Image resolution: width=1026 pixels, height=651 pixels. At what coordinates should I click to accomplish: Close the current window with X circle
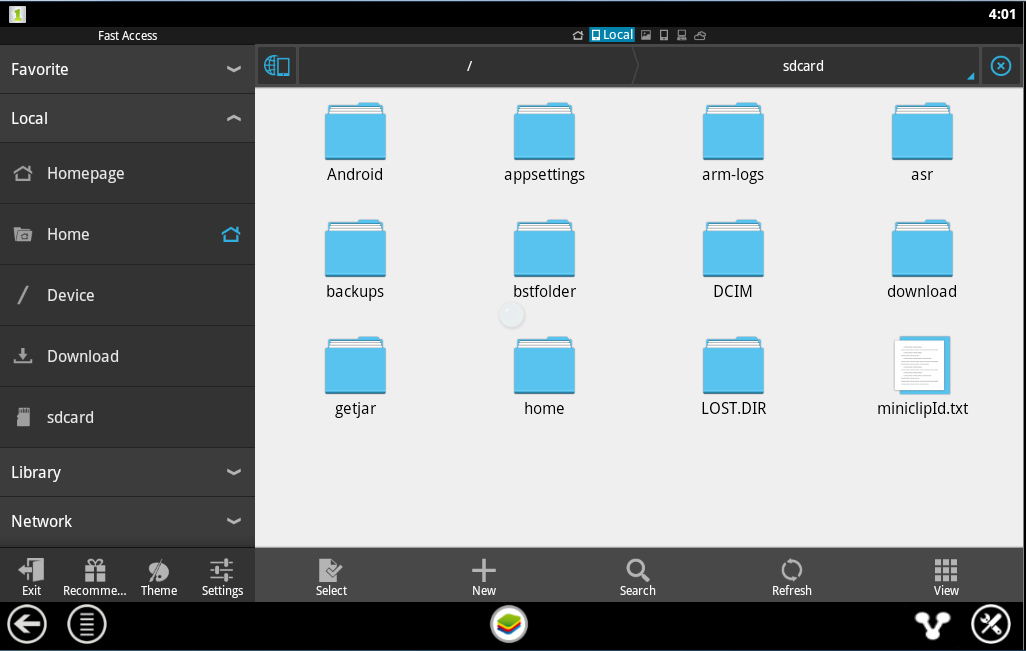[1000, 65]
